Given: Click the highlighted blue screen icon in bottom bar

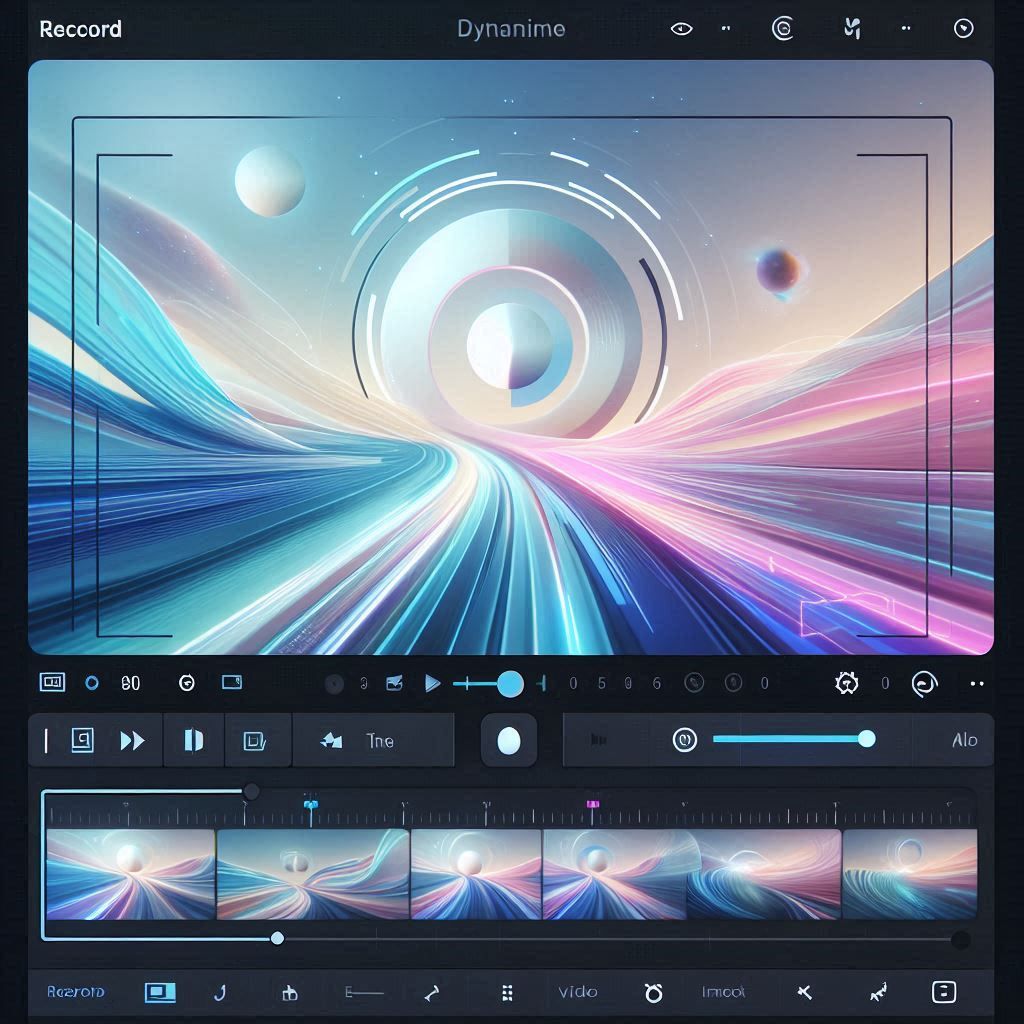Looking at the screenshot, I should pyautogui.click(x=160, y=993).
